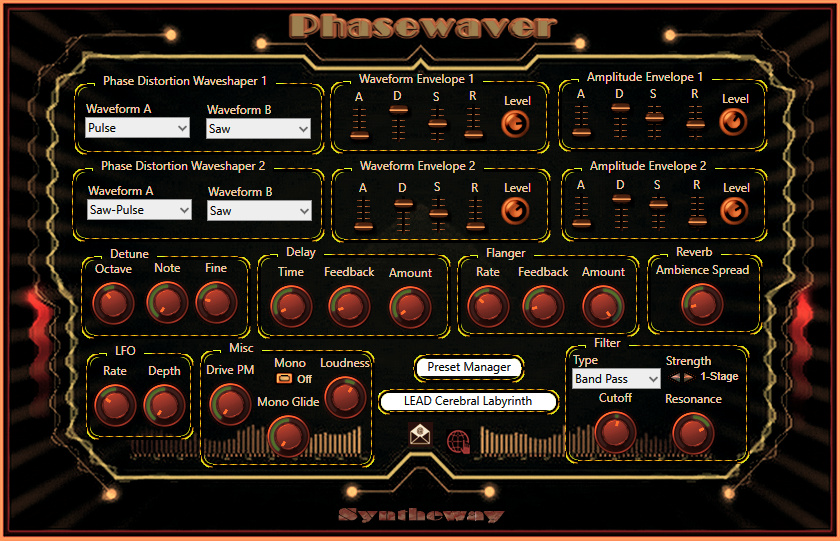Click the Amplitude Envelope 1 Level knob

pyautogui.click(x=733, y=122)
